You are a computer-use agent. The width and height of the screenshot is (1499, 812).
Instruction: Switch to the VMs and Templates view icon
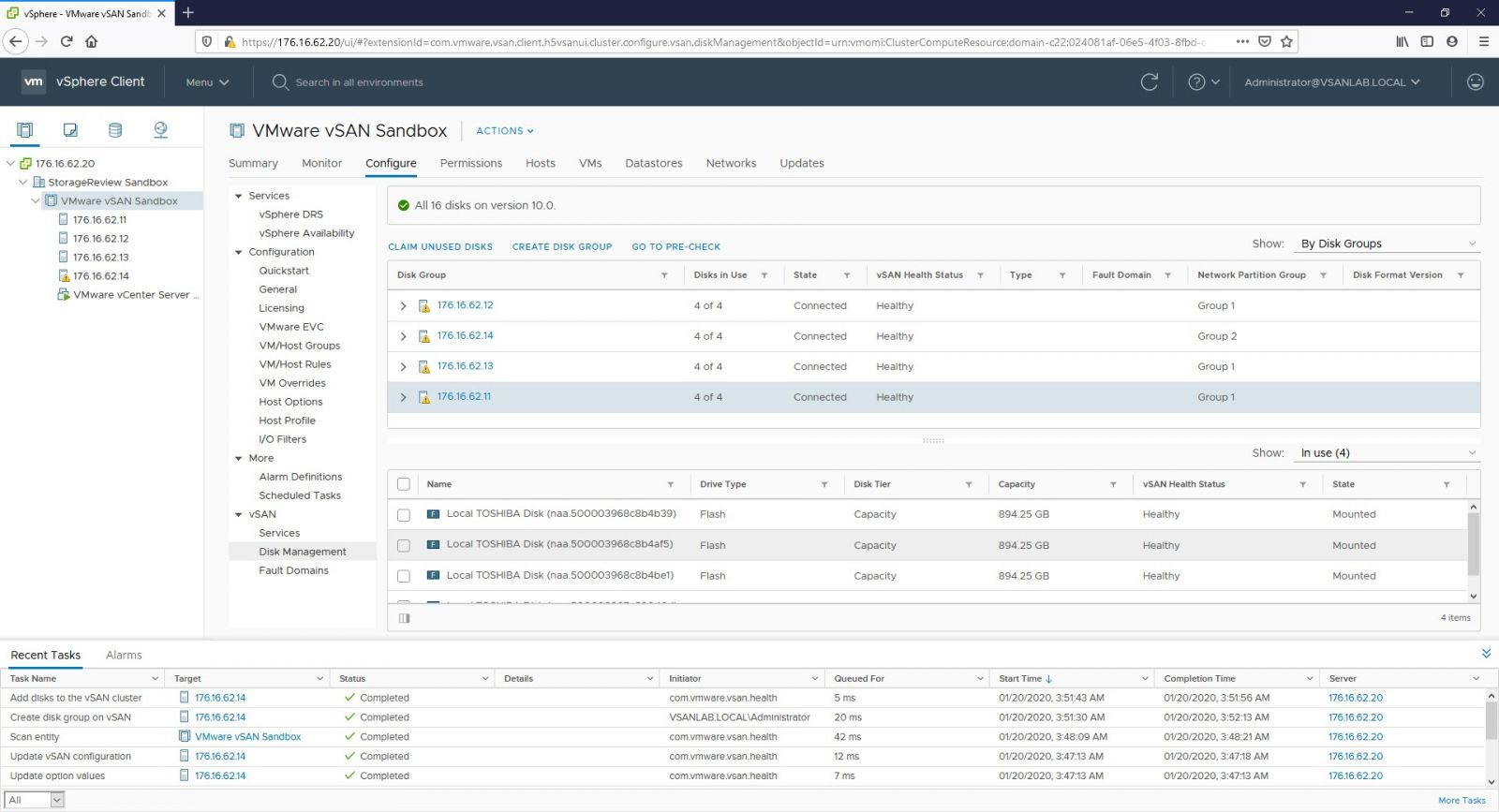(x=70, y=130)
